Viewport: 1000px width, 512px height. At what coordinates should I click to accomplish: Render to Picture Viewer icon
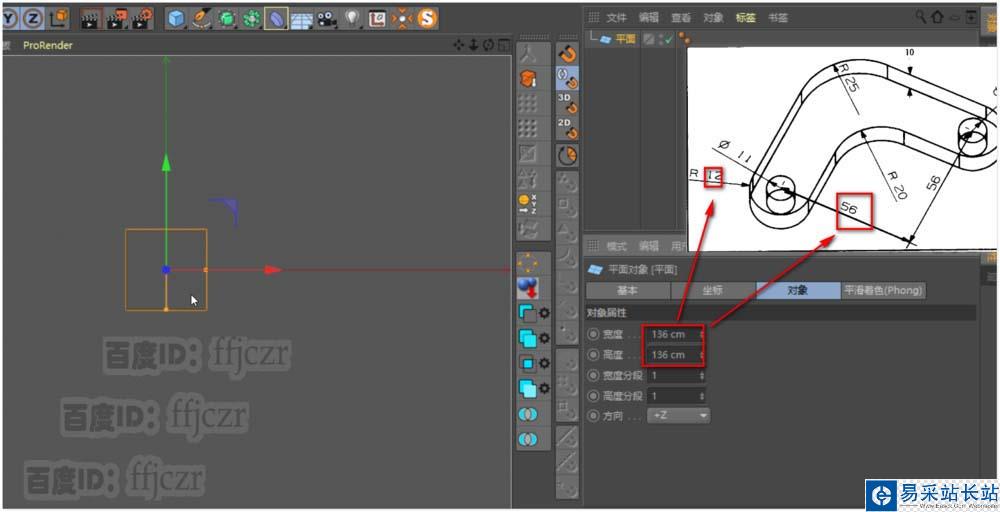pos(117,20)
